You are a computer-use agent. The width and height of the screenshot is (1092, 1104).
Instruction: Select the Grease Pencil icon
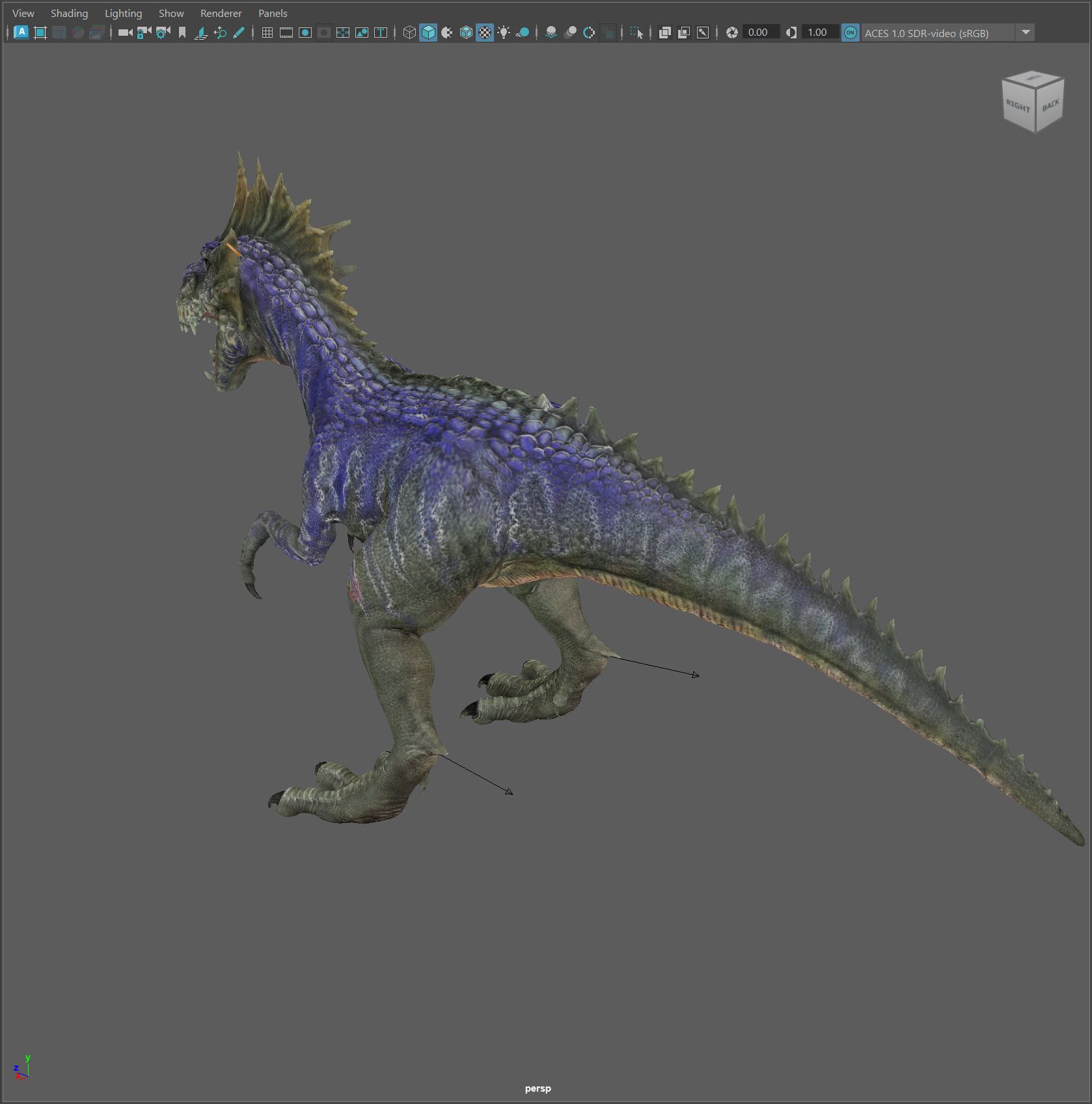pos(239,33)
